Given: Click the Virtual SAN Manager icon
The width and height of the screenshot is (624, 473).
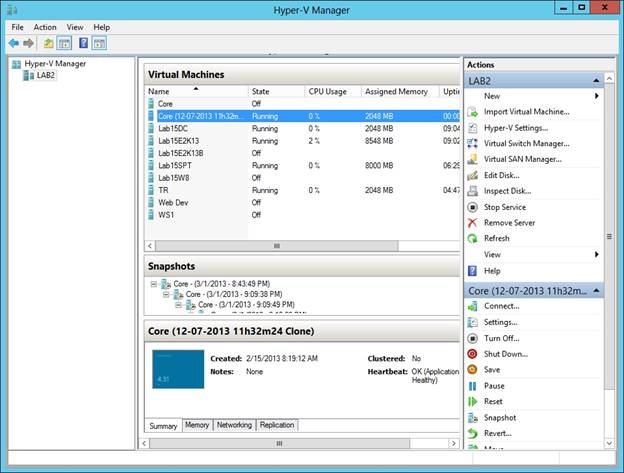Looking at the screenshot, I should [472, 160].
